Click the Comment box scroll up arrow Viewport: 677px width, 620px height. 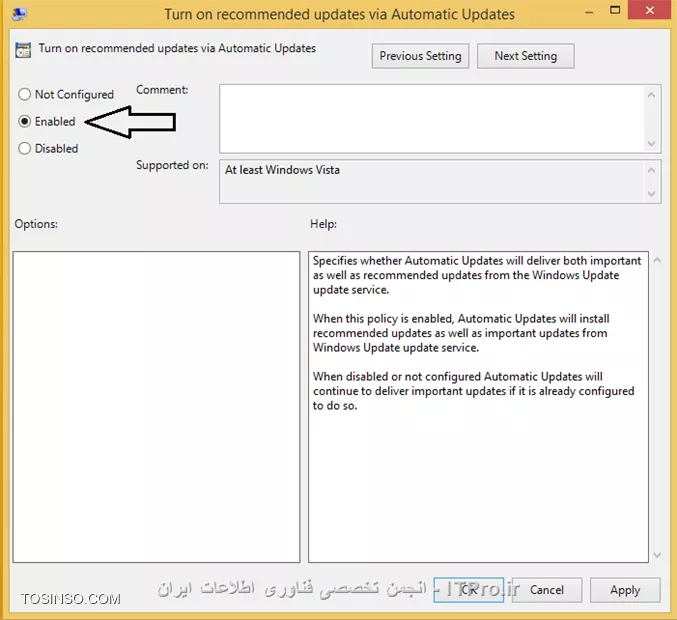[x=652, y=95]
